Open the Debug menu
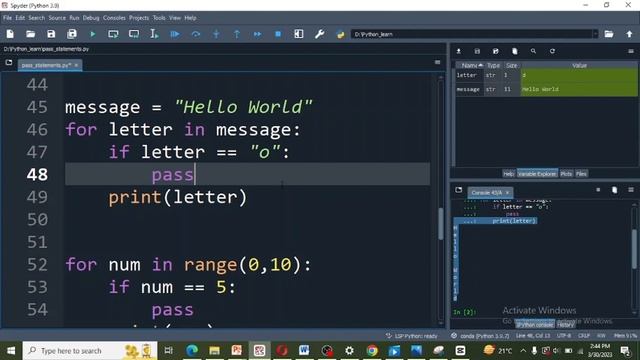The image size is (640, 360). tap(91, 18)
